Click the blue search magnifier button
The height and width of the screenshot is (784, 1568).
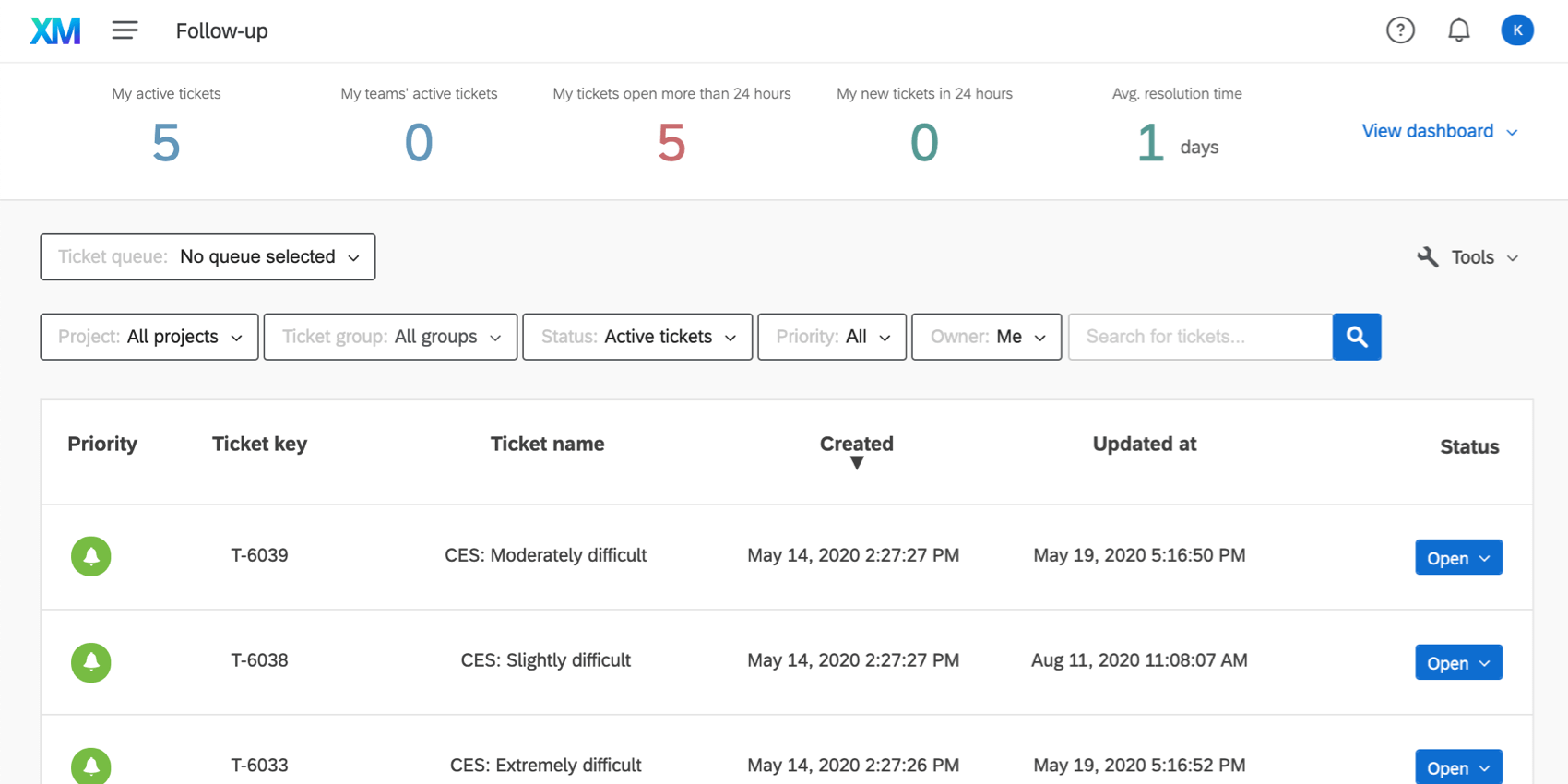tap(1356, 337)
